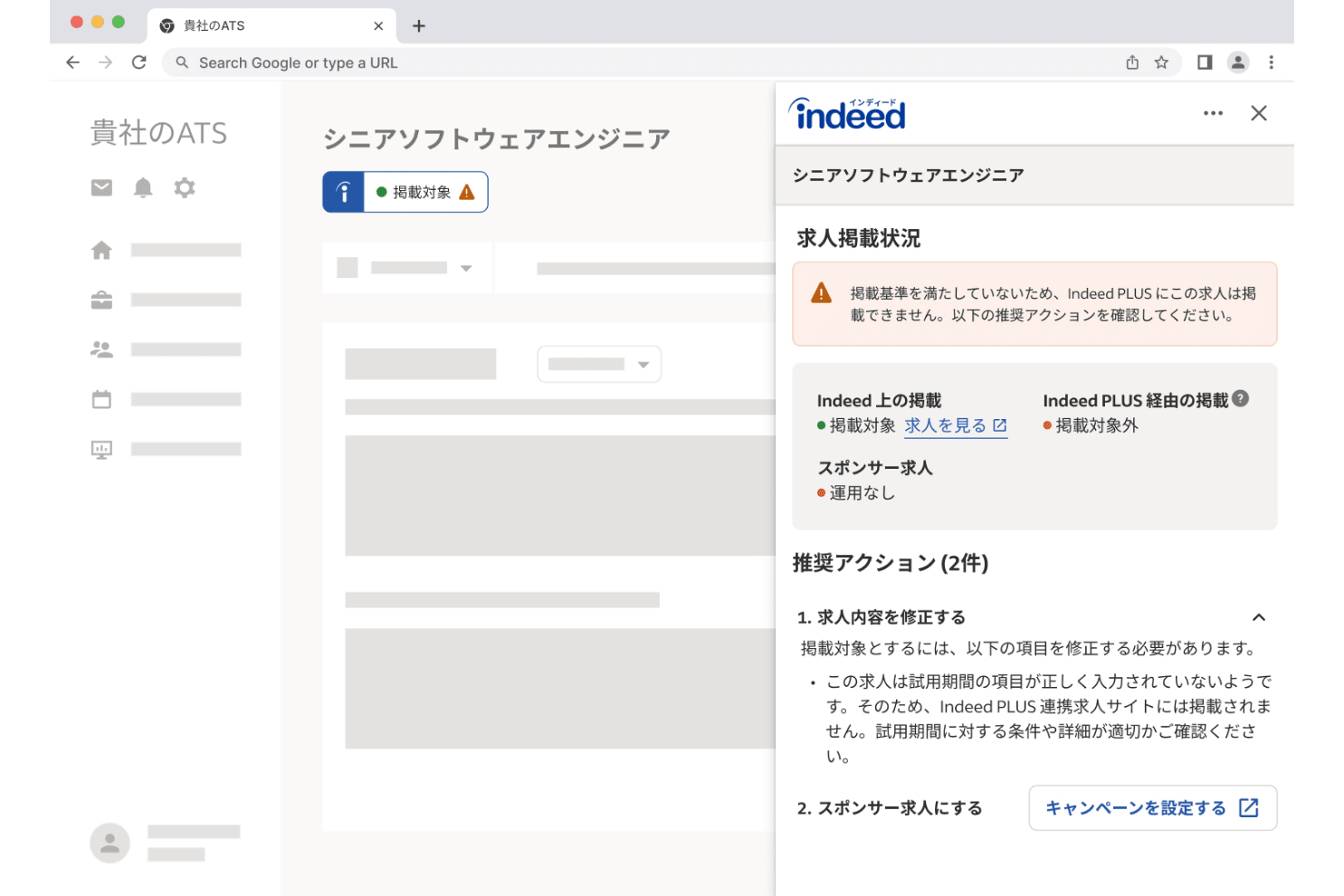Click the presentation screen icon in sidebar
The height and width of the screenshot is (896, 1344).
coord(101,450)
